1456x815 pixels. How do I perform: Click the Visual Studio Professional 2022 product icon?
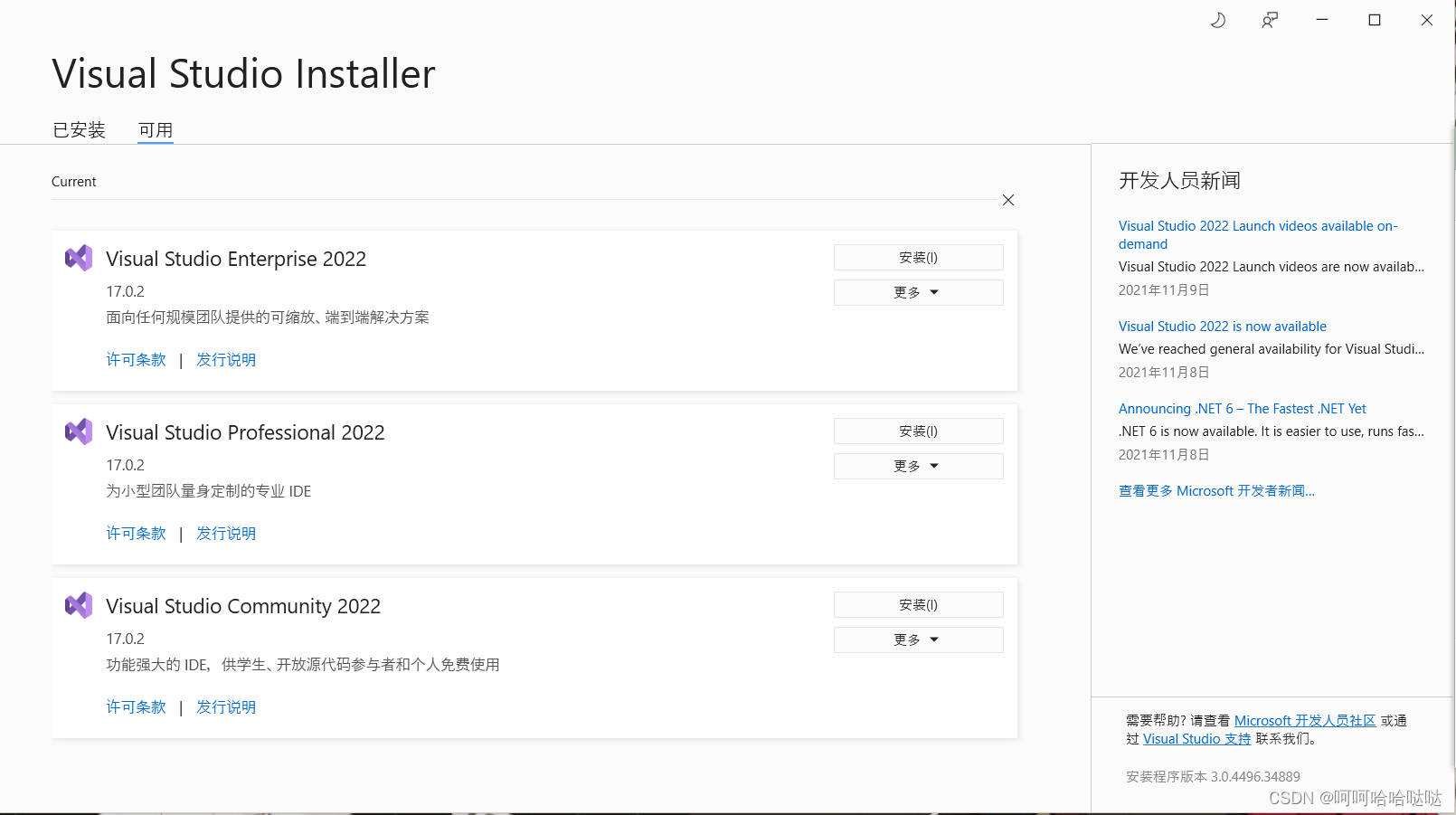[78, 431]
